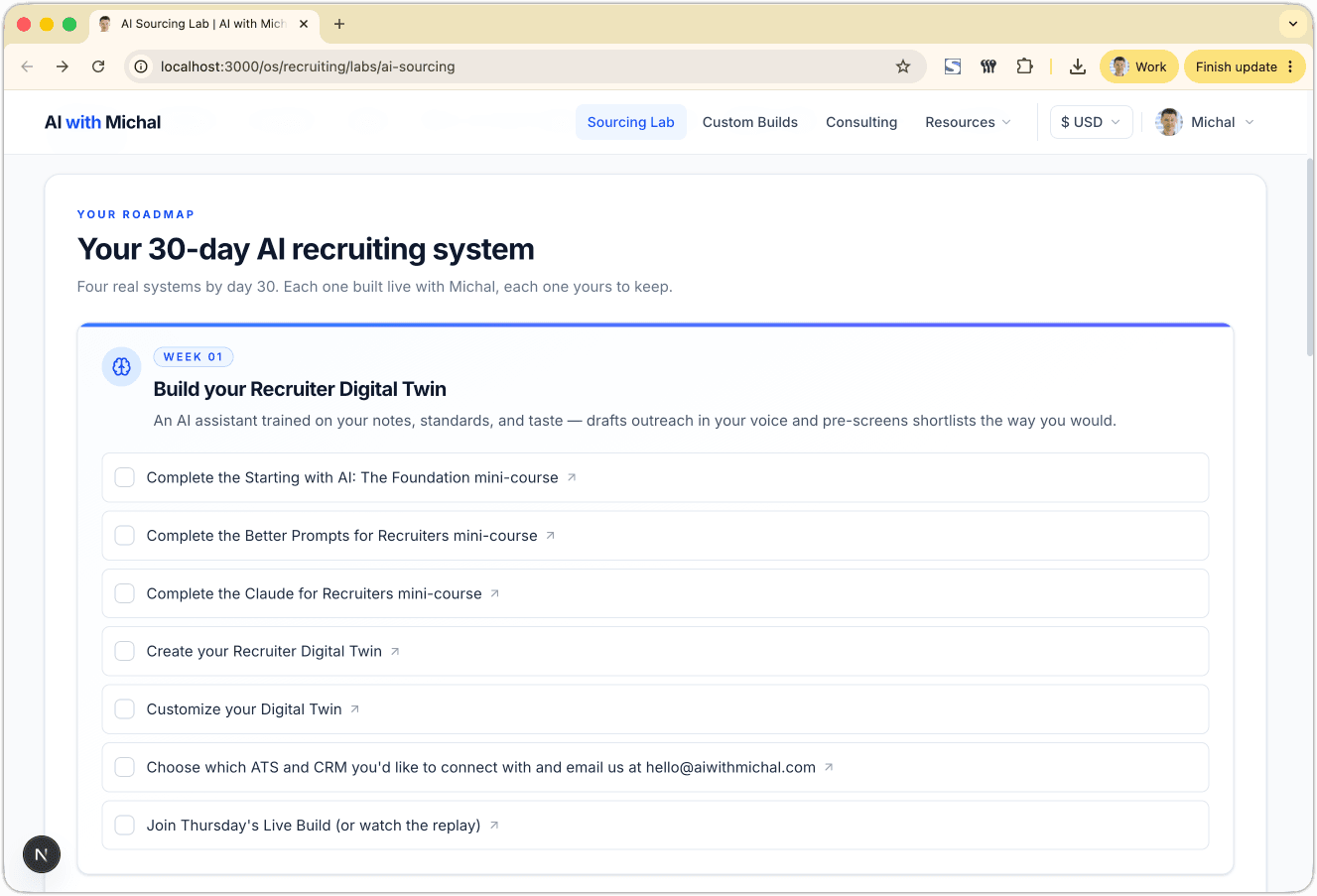Click the Your 30-day AI recruiting system title
The image size is (1317, 896).
pos(306,249)
